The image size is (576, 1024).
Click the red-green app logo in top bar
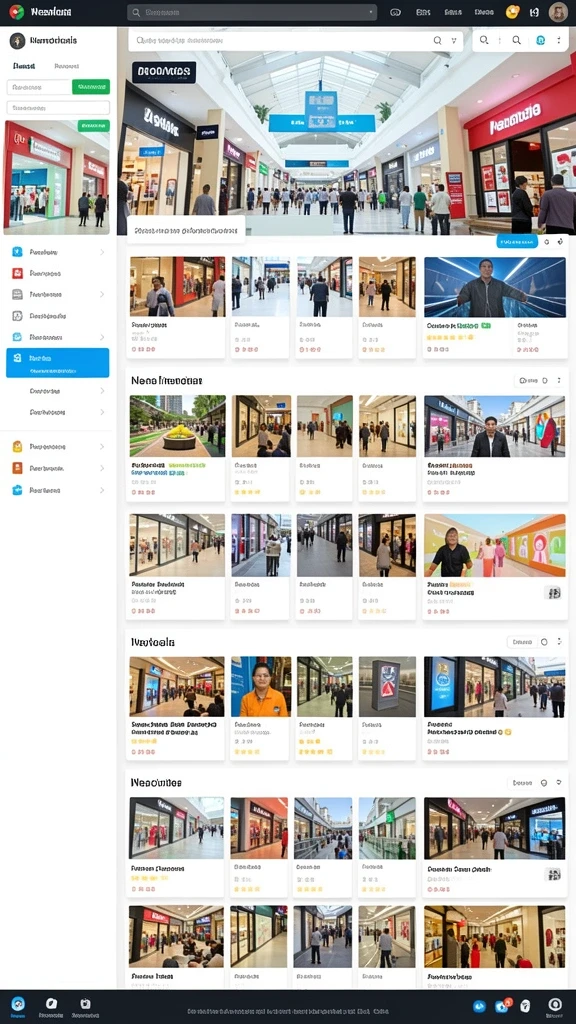point(16,12)
